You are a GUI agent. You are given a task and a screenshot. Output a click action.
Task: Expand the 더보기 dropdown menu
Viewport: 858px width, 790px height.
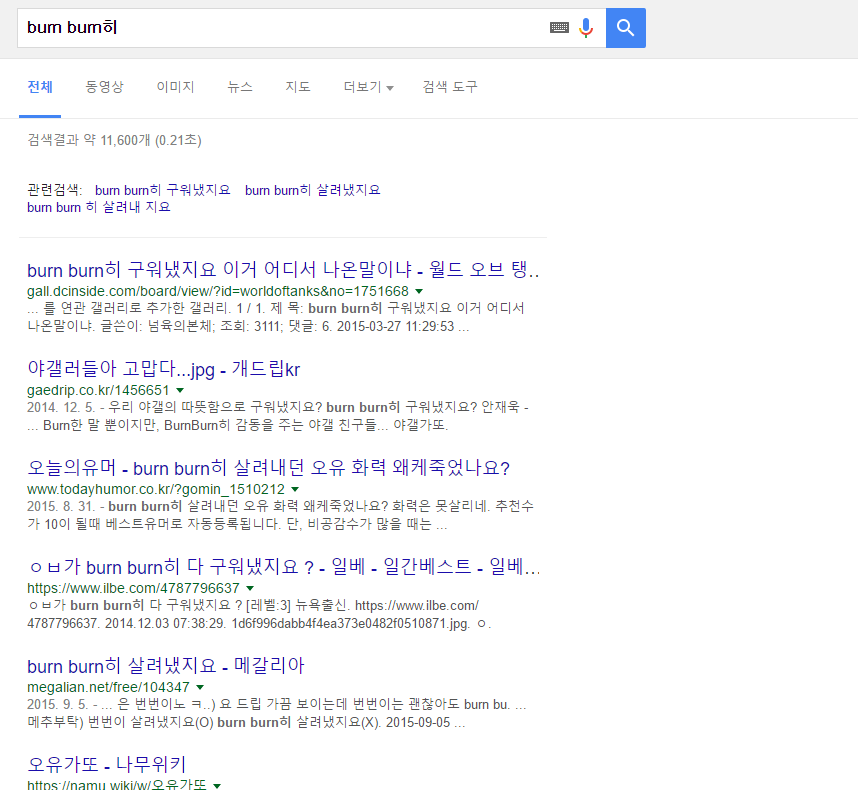(368, 87)
